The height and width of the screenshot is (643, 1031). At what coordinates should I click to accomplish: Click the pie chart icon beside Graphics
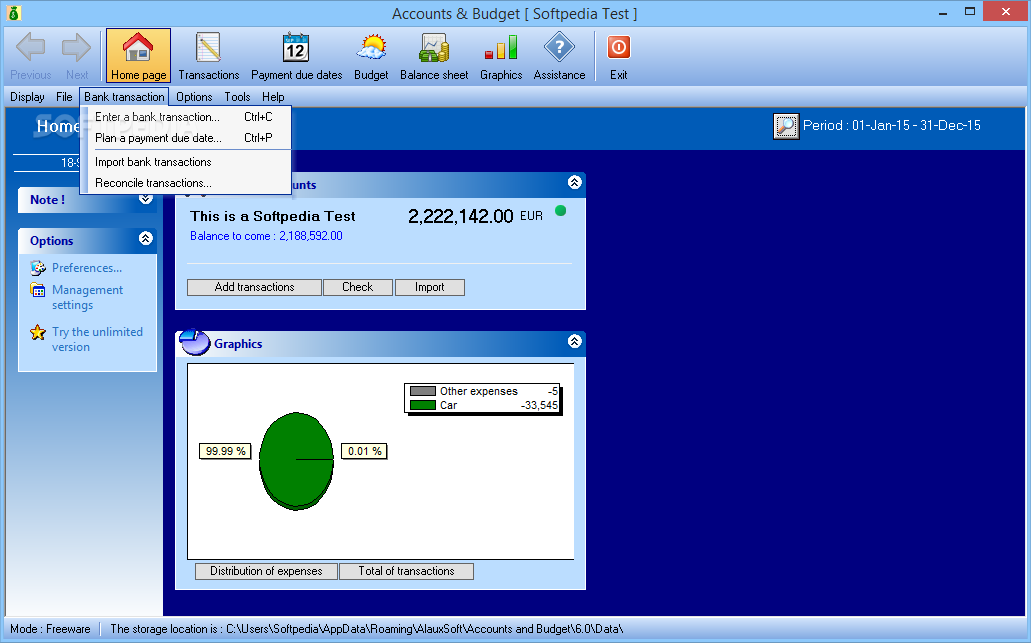pos(195,342)
